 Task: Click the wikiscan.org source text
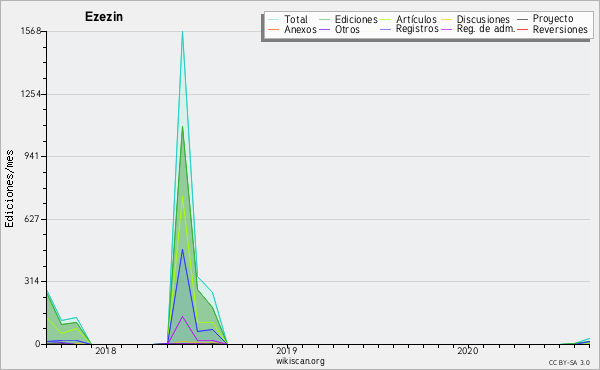[300, 361]
